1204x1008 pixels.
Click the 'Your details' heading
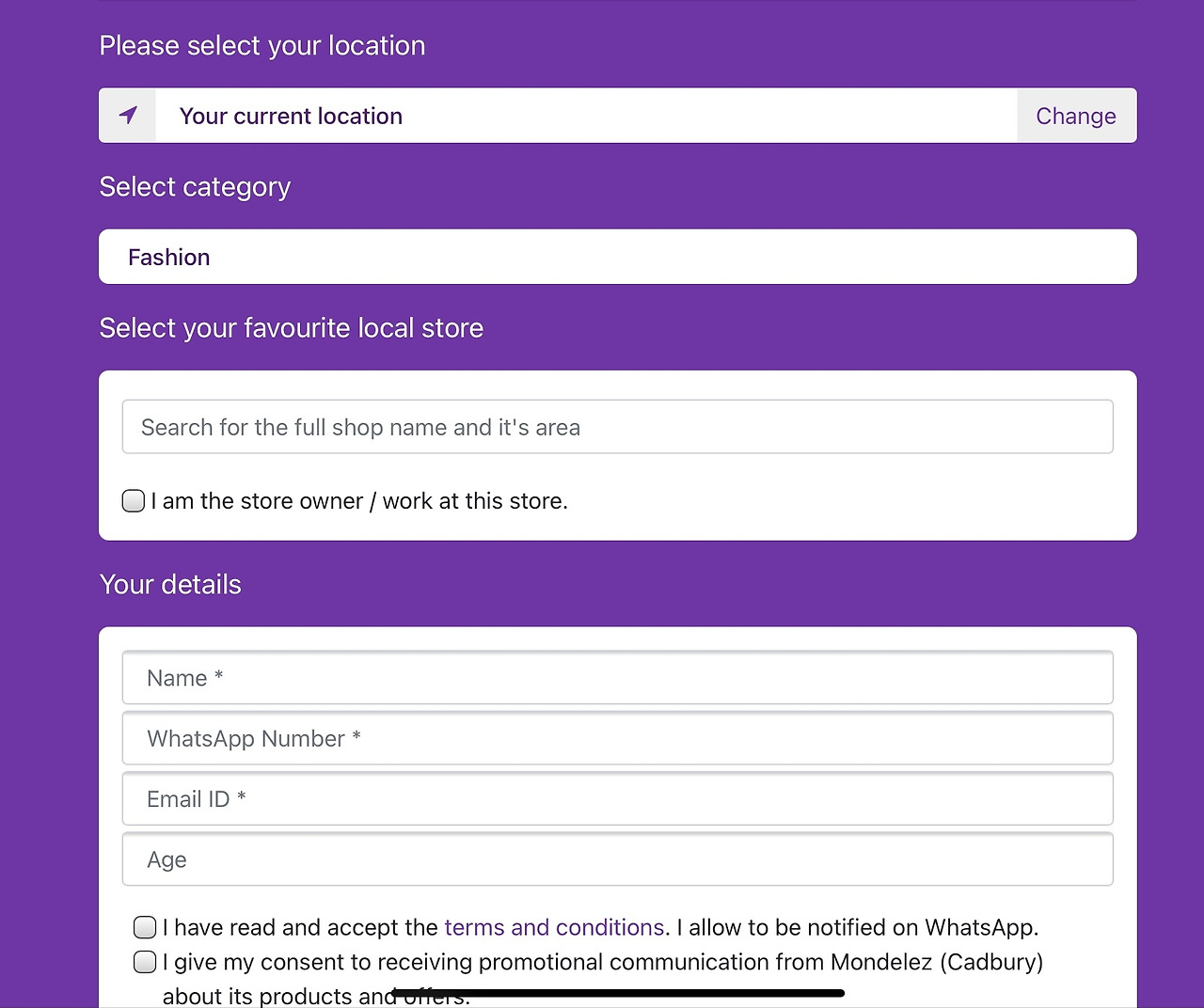click(170, 585)
